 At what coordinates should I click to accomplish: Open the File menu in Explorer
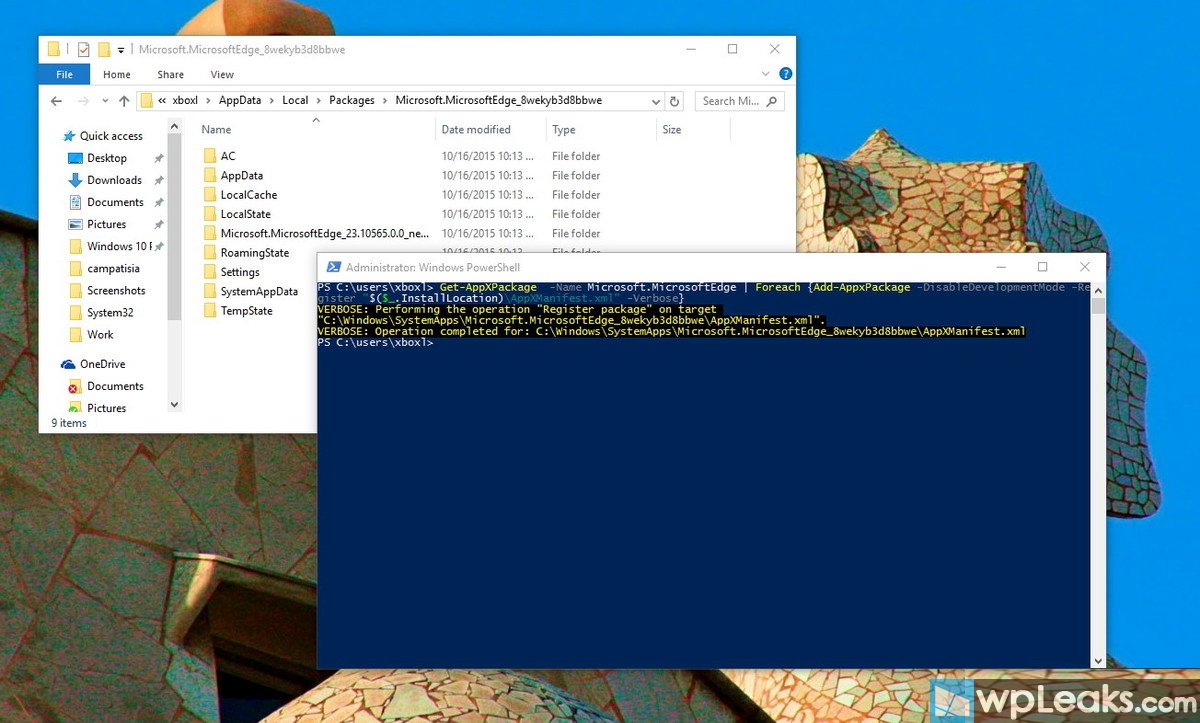[64, 74]
